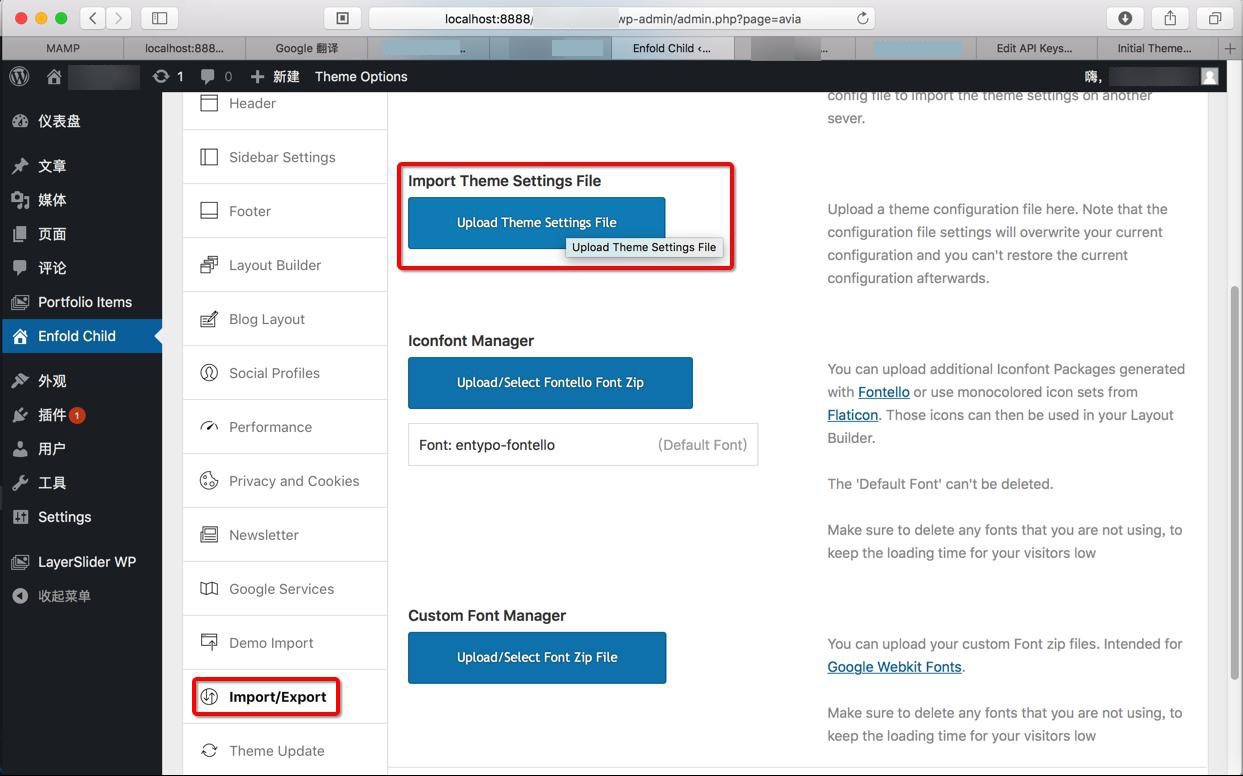Click the Safari back arrow
The image size is (1243, 776).
92,18
